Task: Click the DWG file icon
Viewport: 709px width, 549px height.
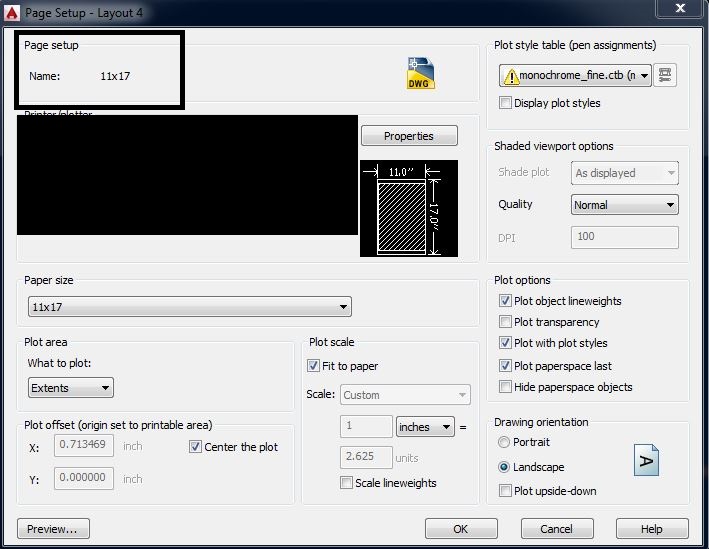Action: tap(421, 73)
